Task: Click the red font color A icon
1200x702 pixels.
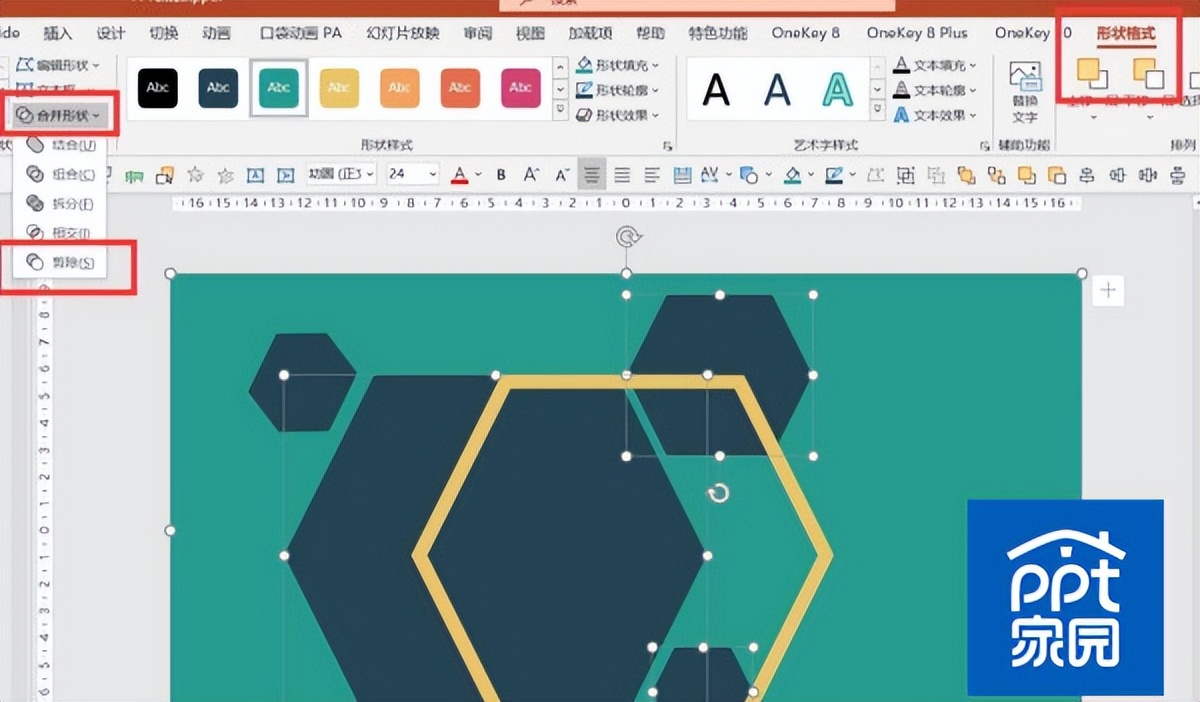Action: [x=460, y=175]
